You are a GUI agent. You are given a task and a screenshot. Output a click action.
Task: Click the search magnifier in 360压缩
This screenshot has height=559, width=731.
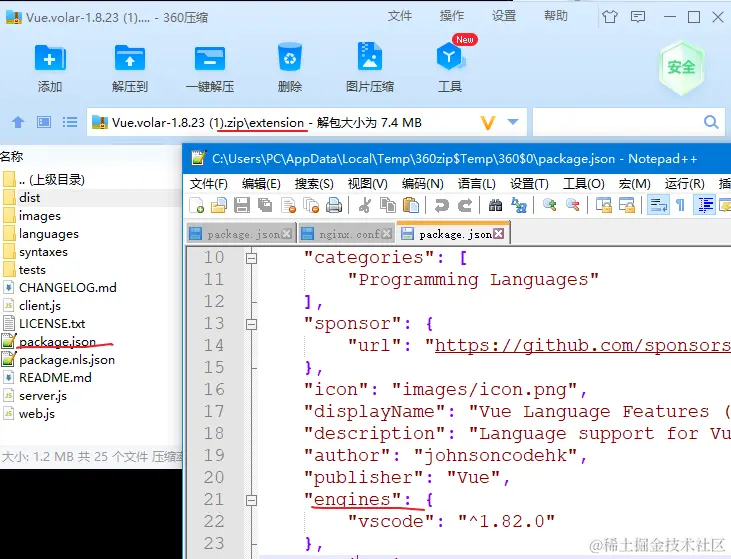711,122
